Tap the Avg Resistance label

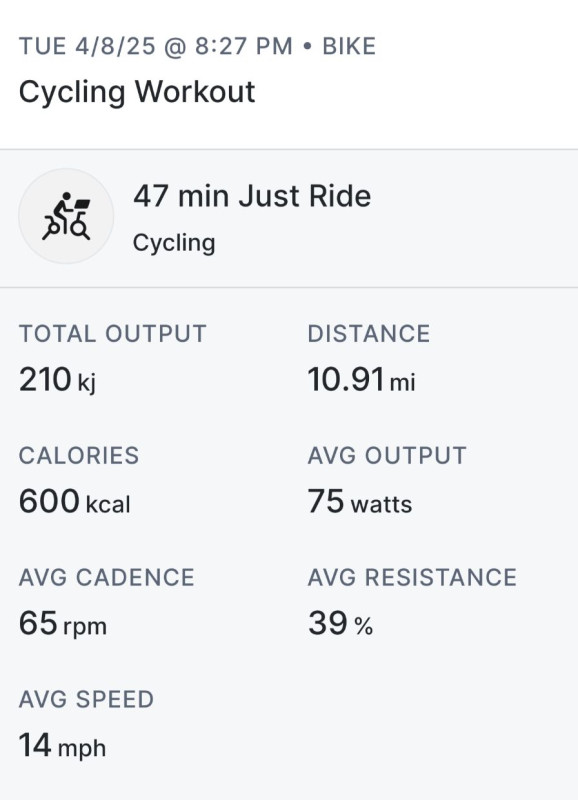412,578
